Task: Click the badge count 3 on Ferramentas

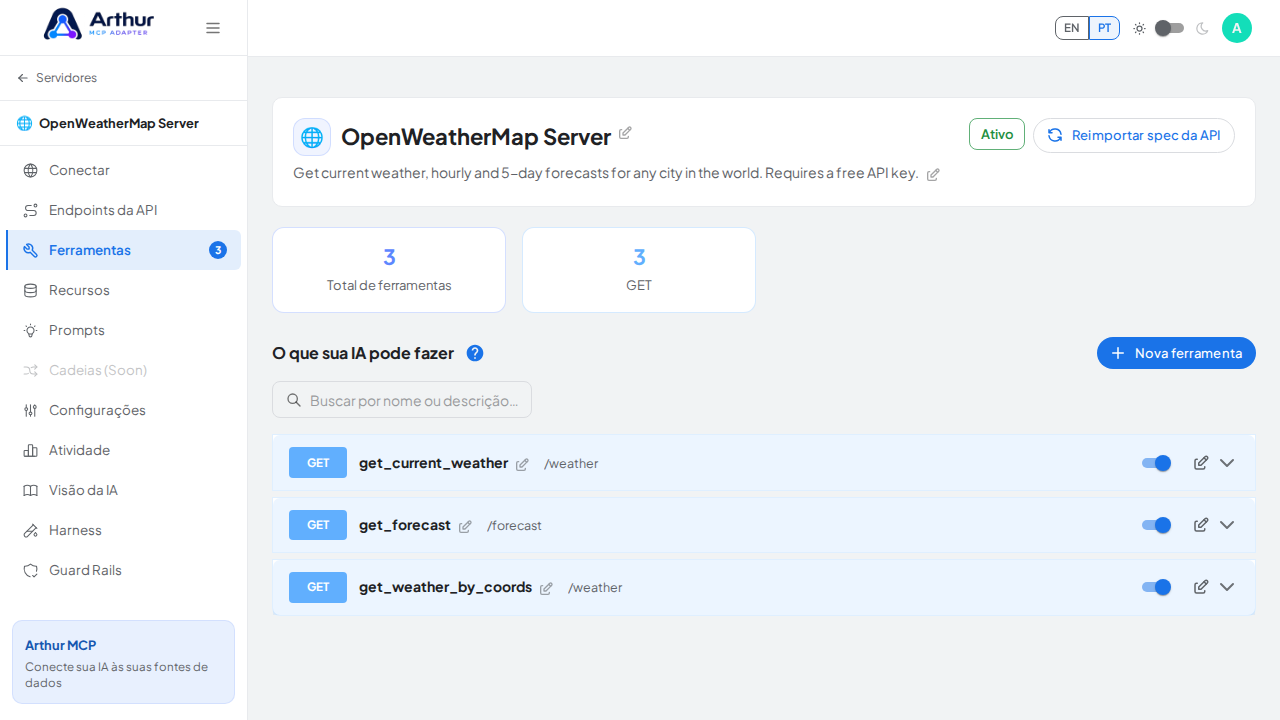Action: 218,250
